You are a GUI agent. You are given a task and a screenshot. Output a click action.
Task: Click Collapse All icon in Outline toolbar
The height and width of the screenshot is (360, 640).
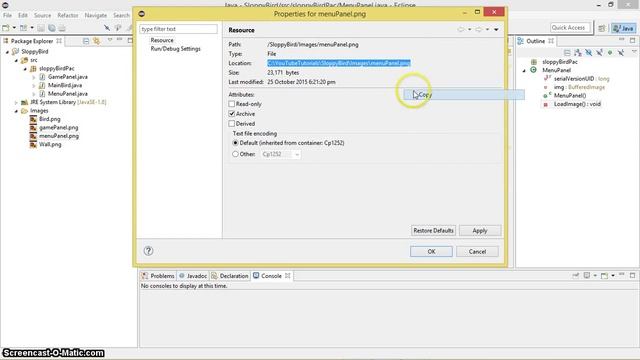(567, 53)
